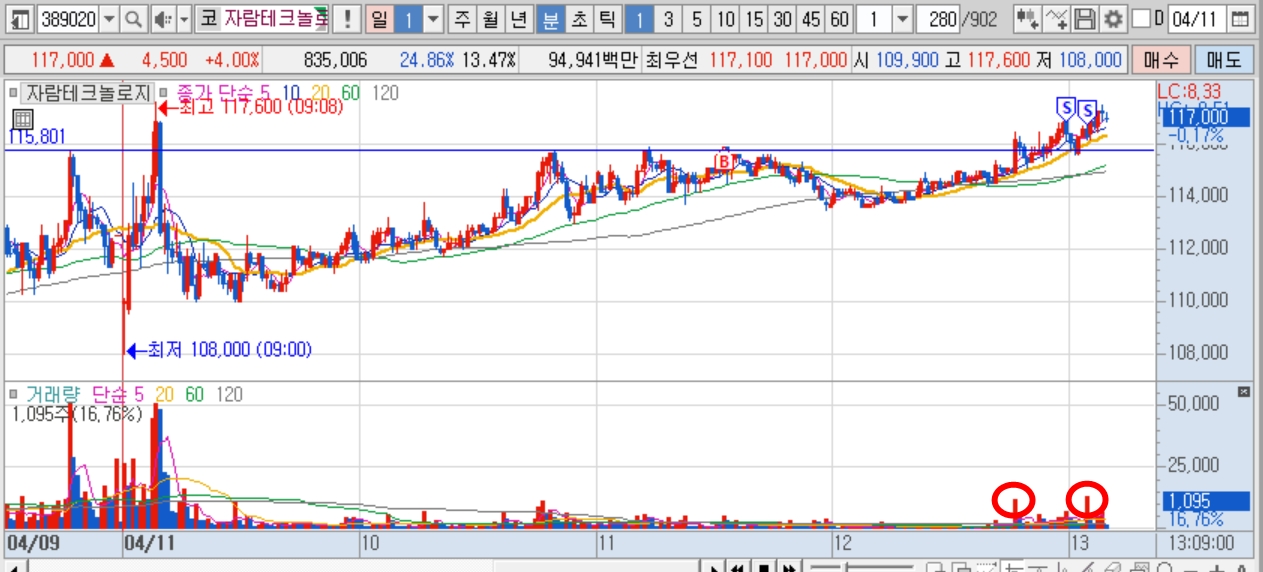This screenshot has height=572, width=1263.
Task: Click the second S sell marker
Action: pos(1087,109)
